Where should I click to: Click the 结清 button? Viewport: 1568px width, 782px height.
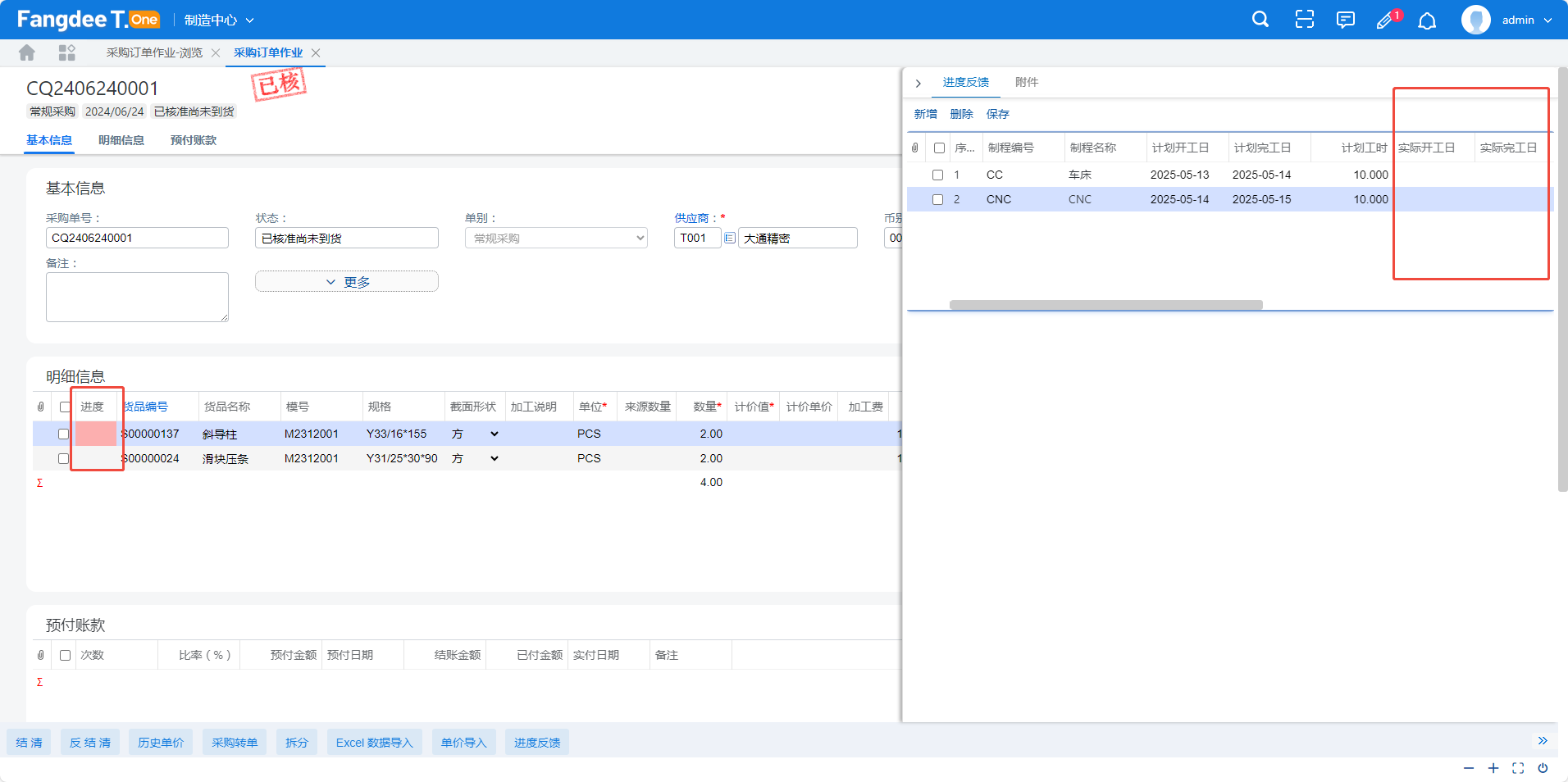pyautogui.click(x=30, y=743)
